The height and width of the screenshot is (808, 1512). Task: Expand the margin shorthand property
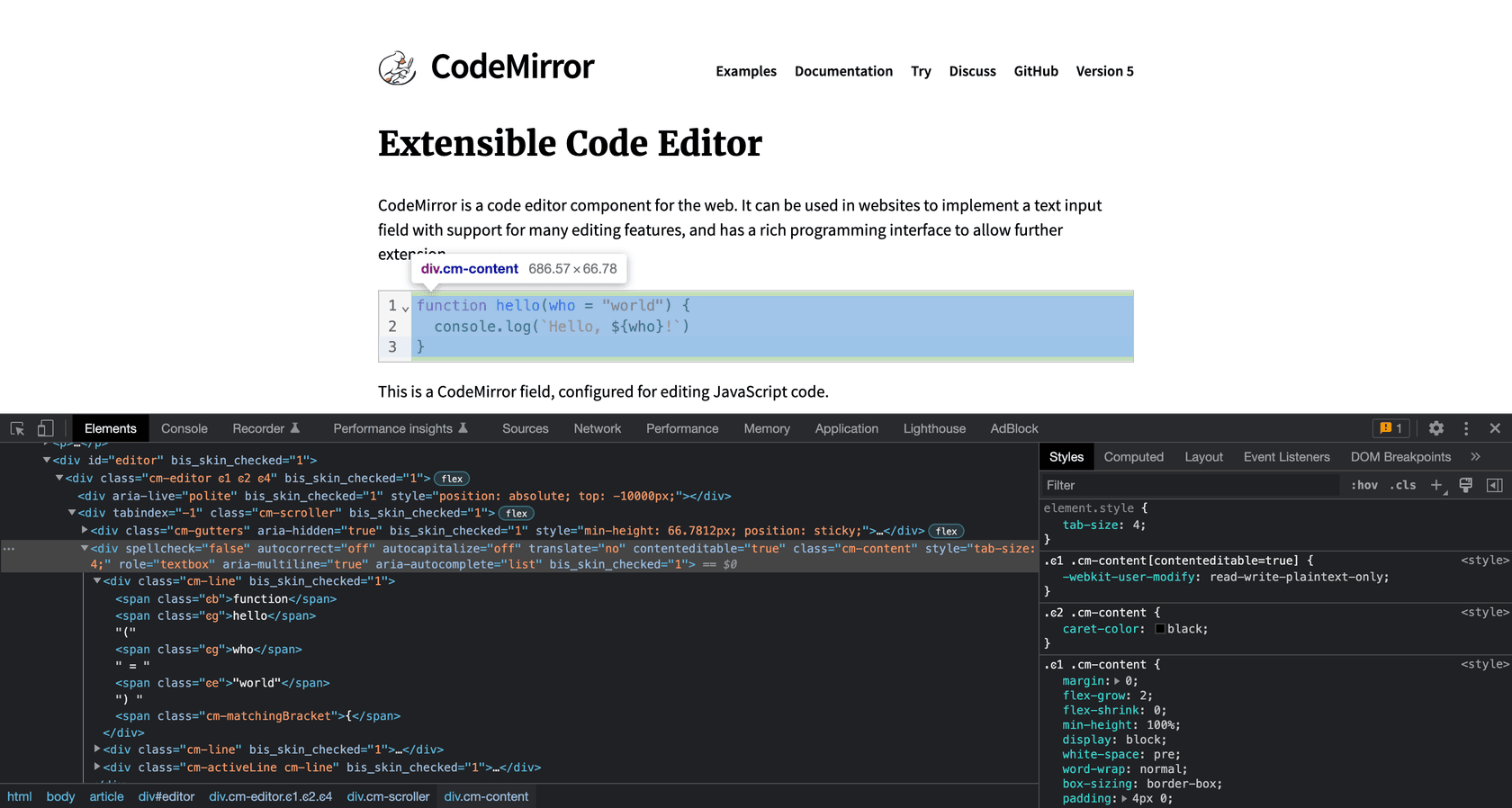point(1117,681)
